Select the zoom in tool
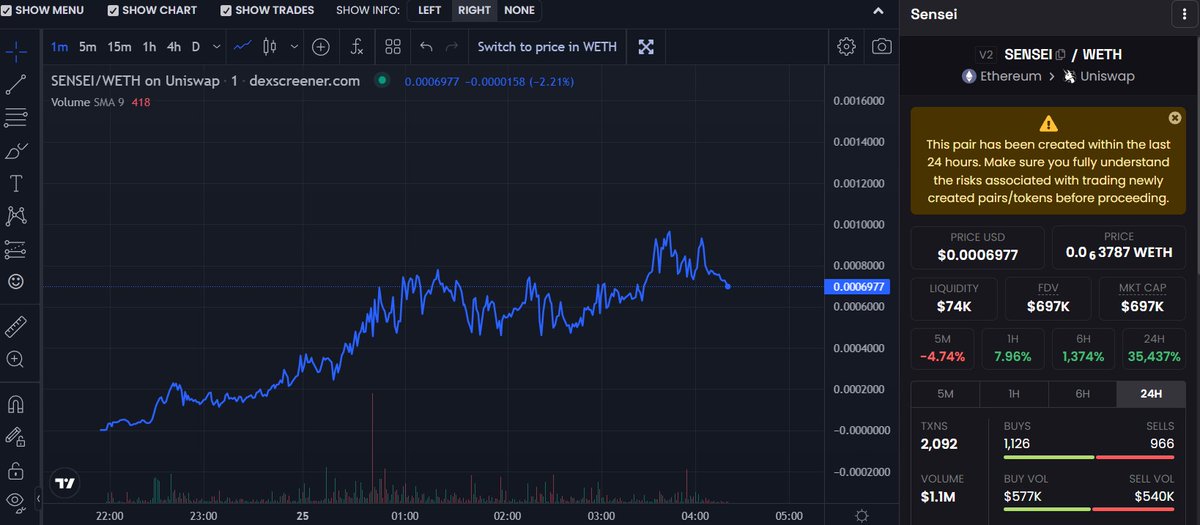This screenshot has height=525, width=1200. (16, 359)
